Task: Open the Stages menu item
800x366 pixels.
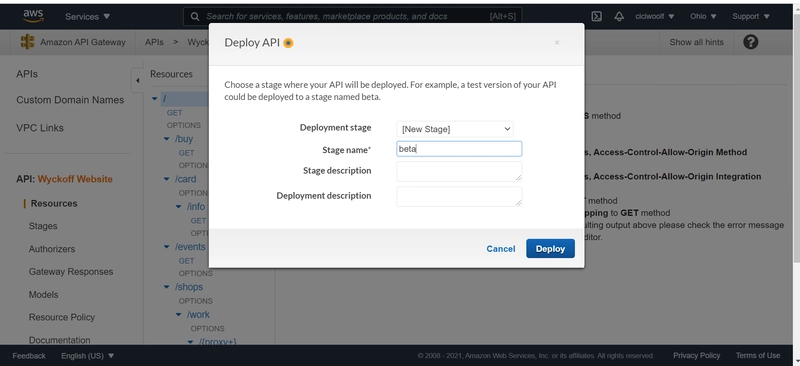Action: coord(43,226)
